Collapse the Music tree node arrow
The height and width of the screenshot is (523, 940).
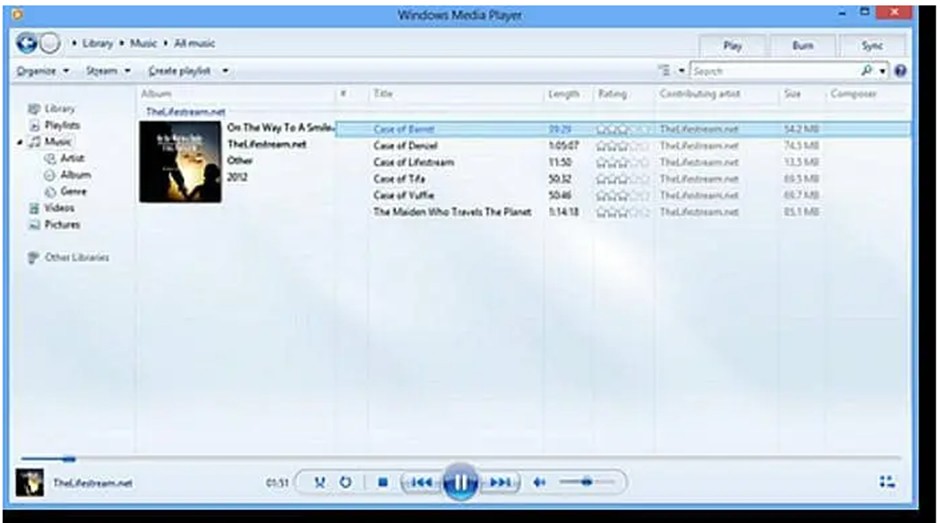point(20,142)
